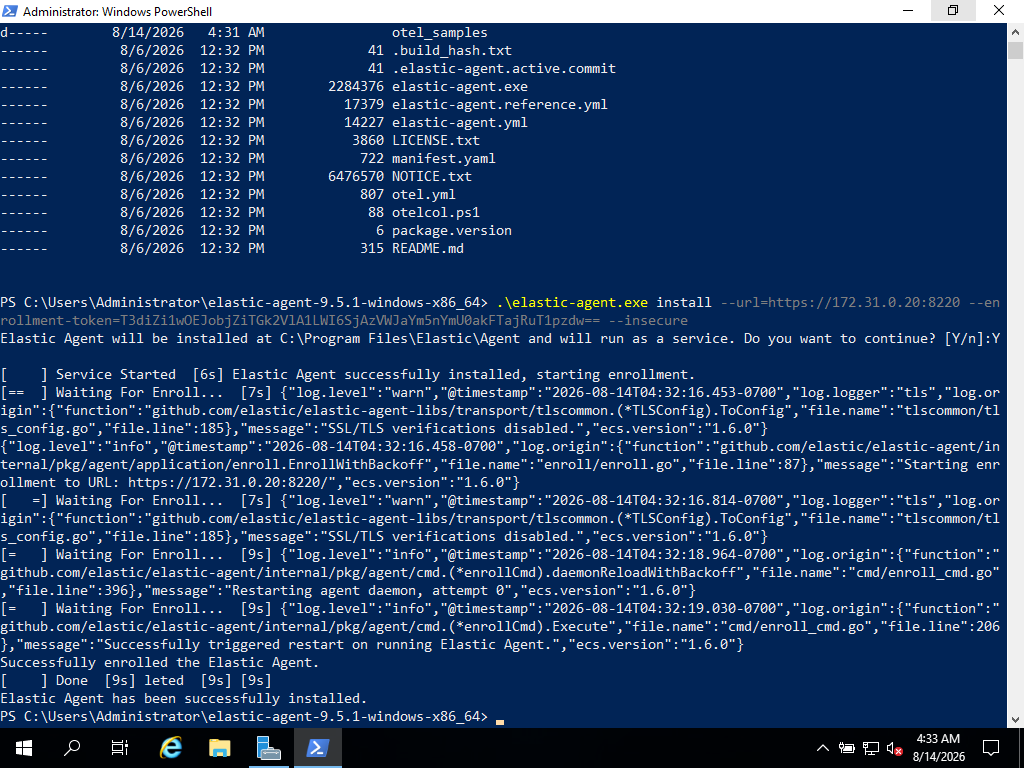Image resolution: width=1024 pixels, height=768 pixels.
Task: Click the final PowerShell prompt line
Action: (252, 716)
